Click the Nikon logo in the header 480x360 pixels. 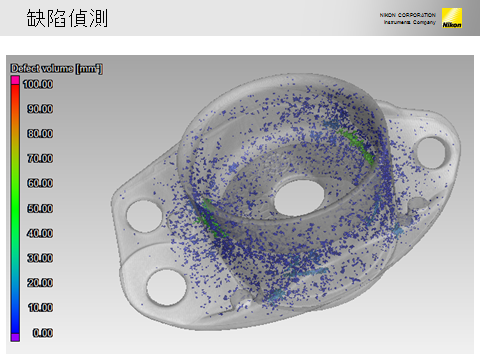[x=452, y=18]
